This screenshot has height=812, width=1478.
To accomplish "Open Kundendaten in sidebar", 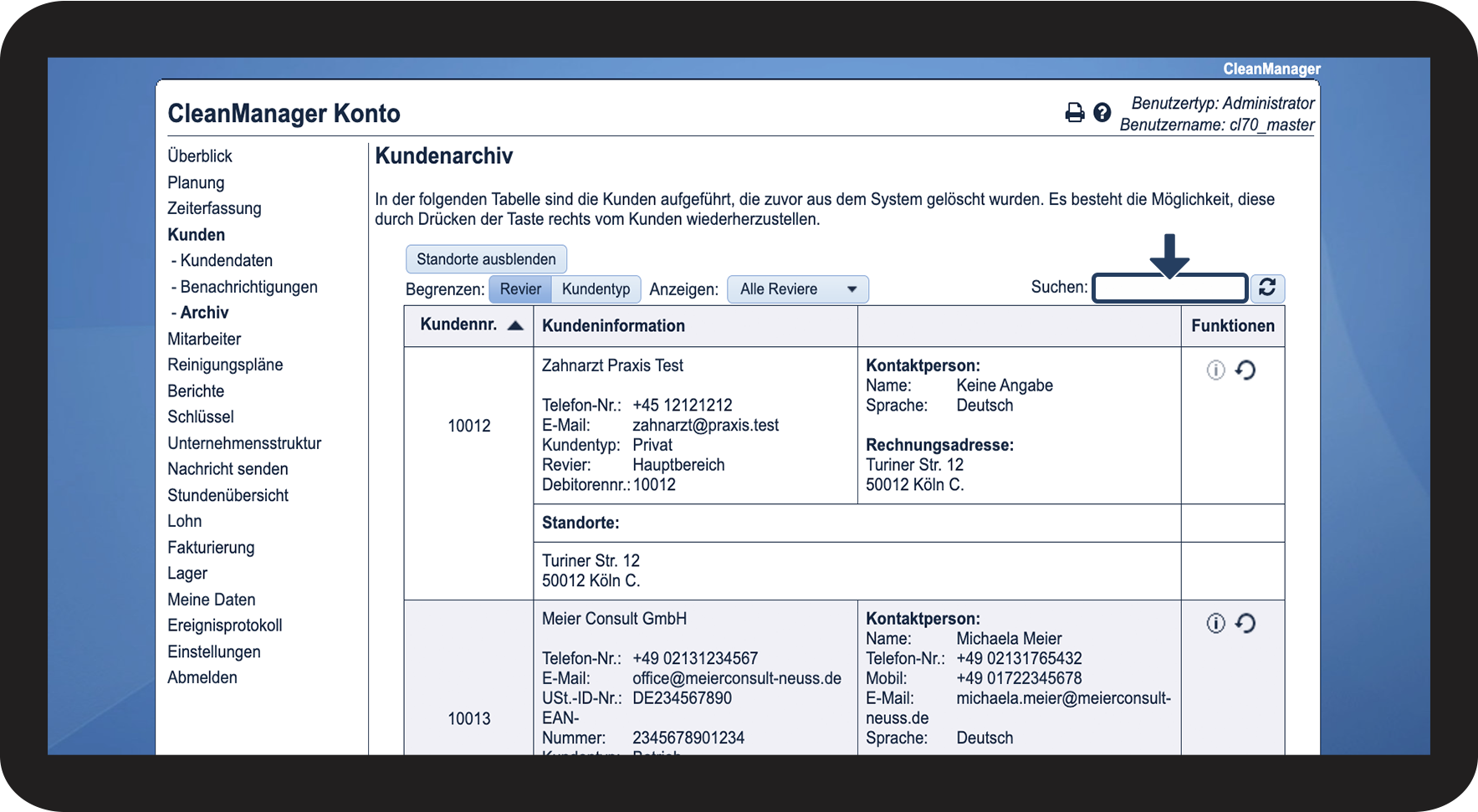I will coord(226,261).
